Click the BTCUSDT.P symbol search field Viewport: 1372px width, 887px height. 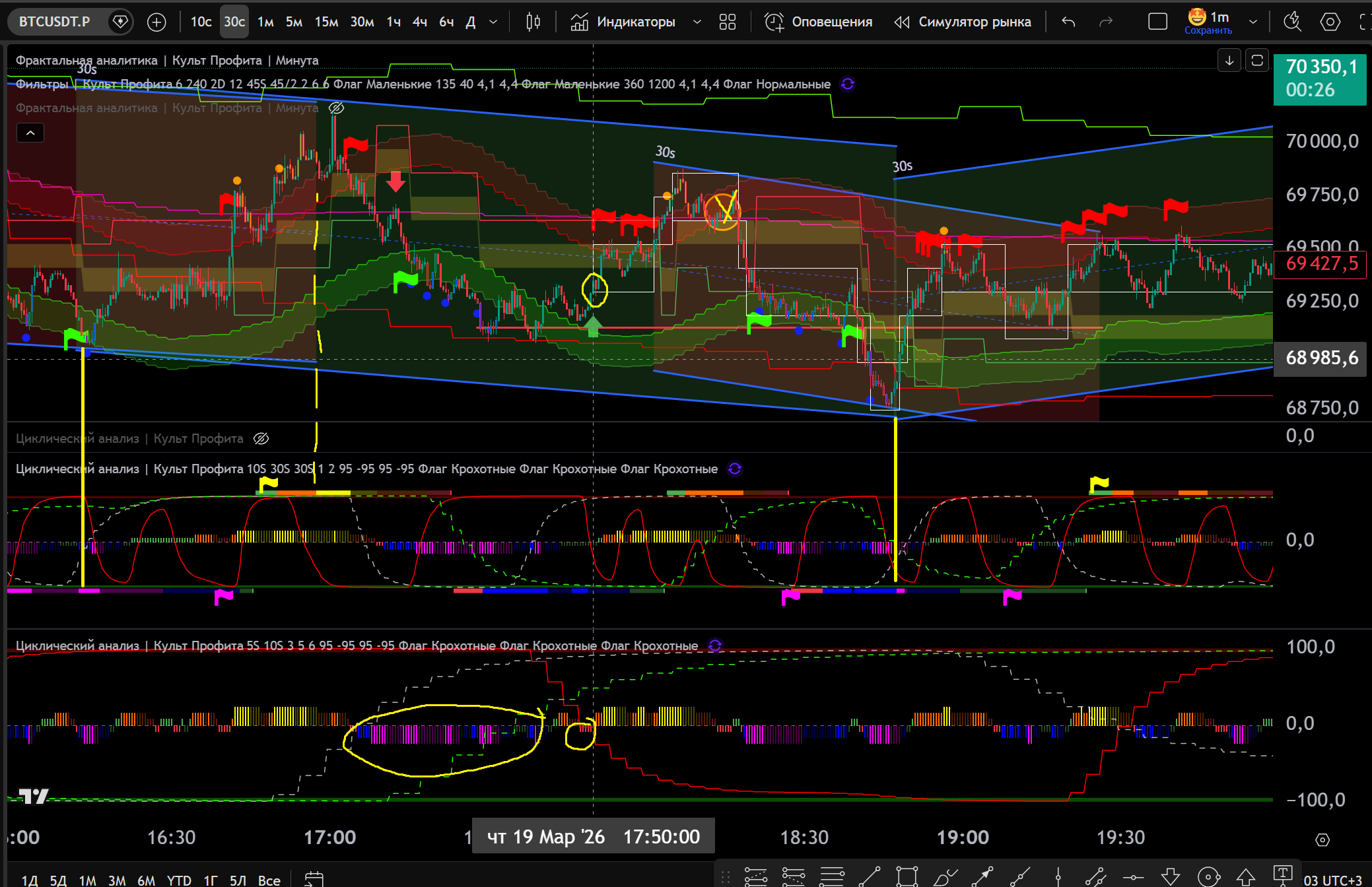(x=54, y=22)
